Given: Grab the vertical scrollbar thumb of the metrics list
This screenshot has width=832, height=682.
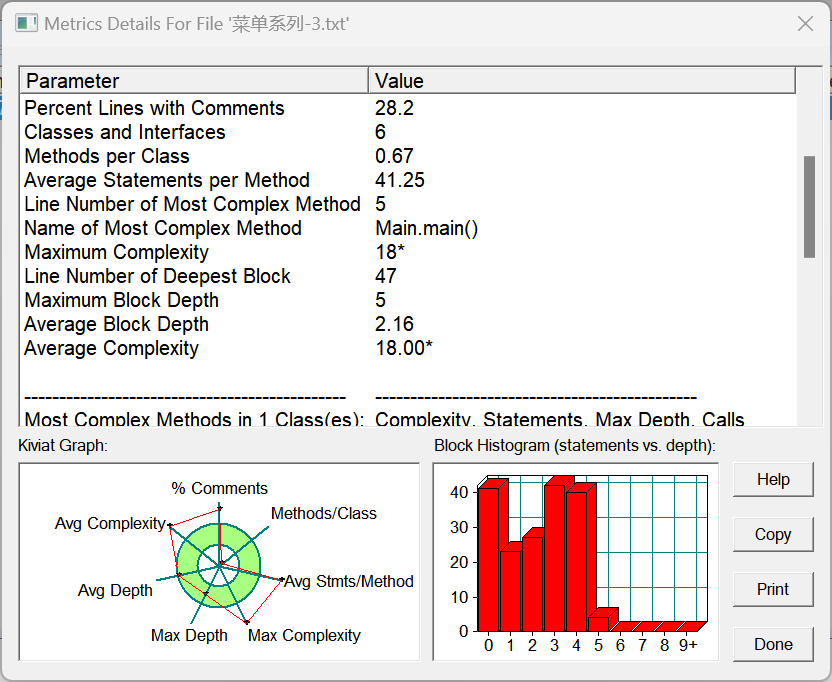Looking at the screenshot, I should [809, 207].
